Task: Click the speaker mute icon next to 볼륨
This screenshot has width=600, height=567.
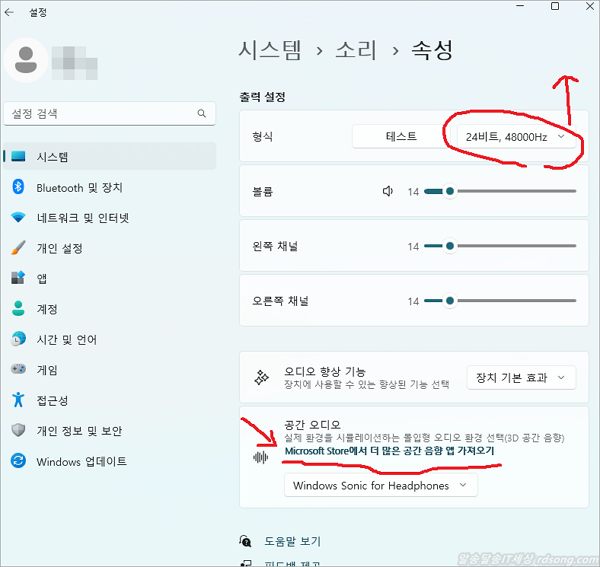Action: pyautogui.click(x=389, y=191)
